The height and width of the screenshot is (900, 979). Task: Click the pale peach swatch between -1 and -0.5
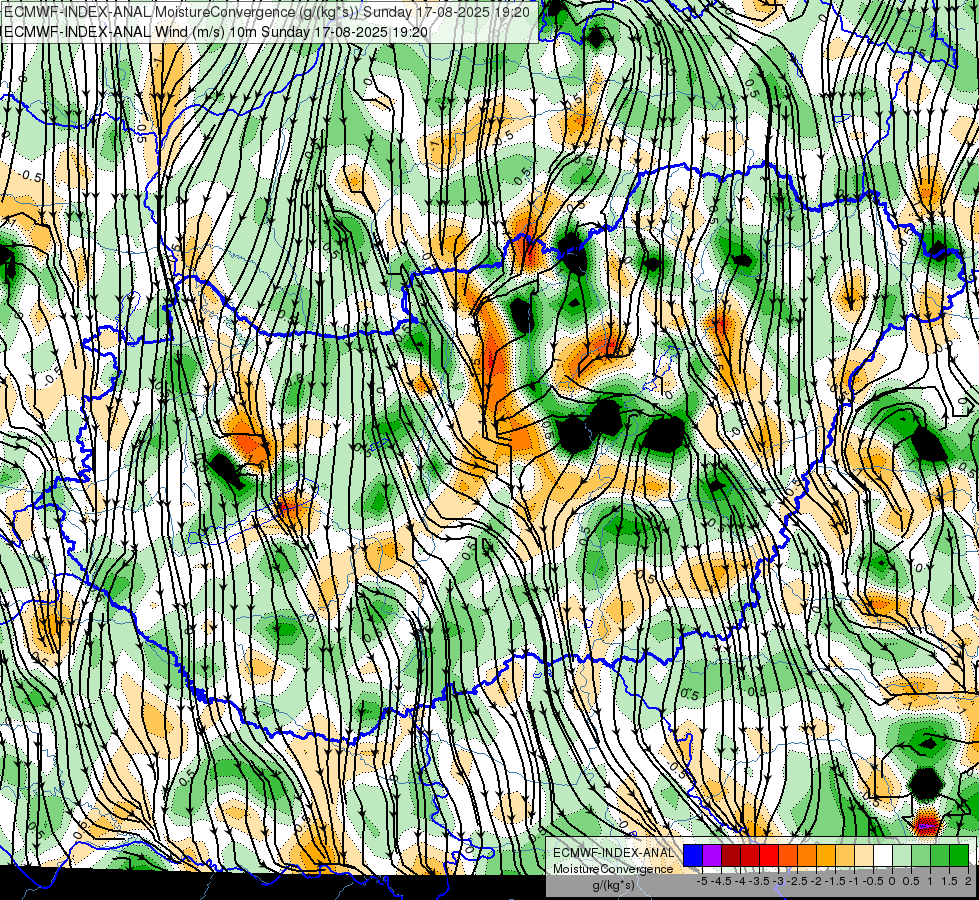pos(863,856)
